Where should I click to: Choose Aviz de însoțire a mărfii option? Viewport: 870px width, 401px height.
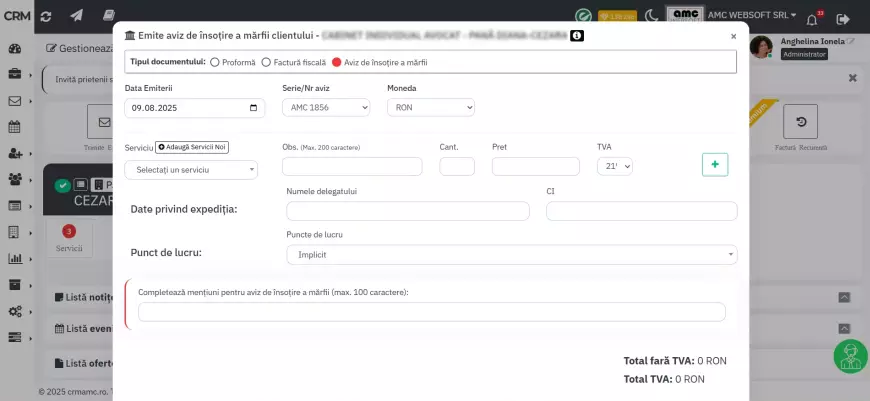pyautogui.click(x=336, y=62)
